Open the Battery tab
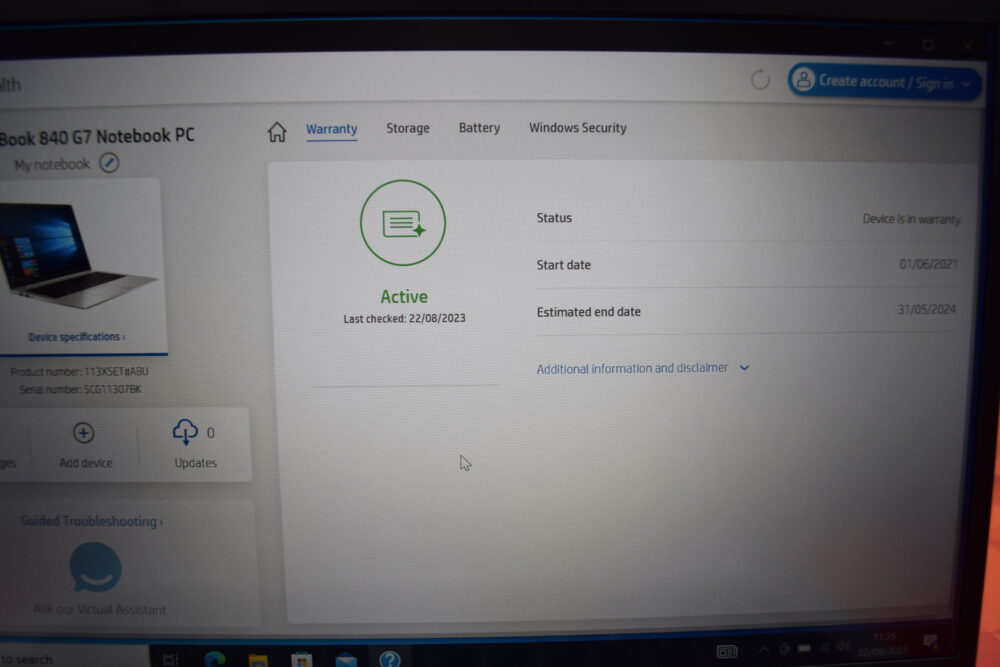The height and width of the screenshot is (667, 1000). point(479,128)
